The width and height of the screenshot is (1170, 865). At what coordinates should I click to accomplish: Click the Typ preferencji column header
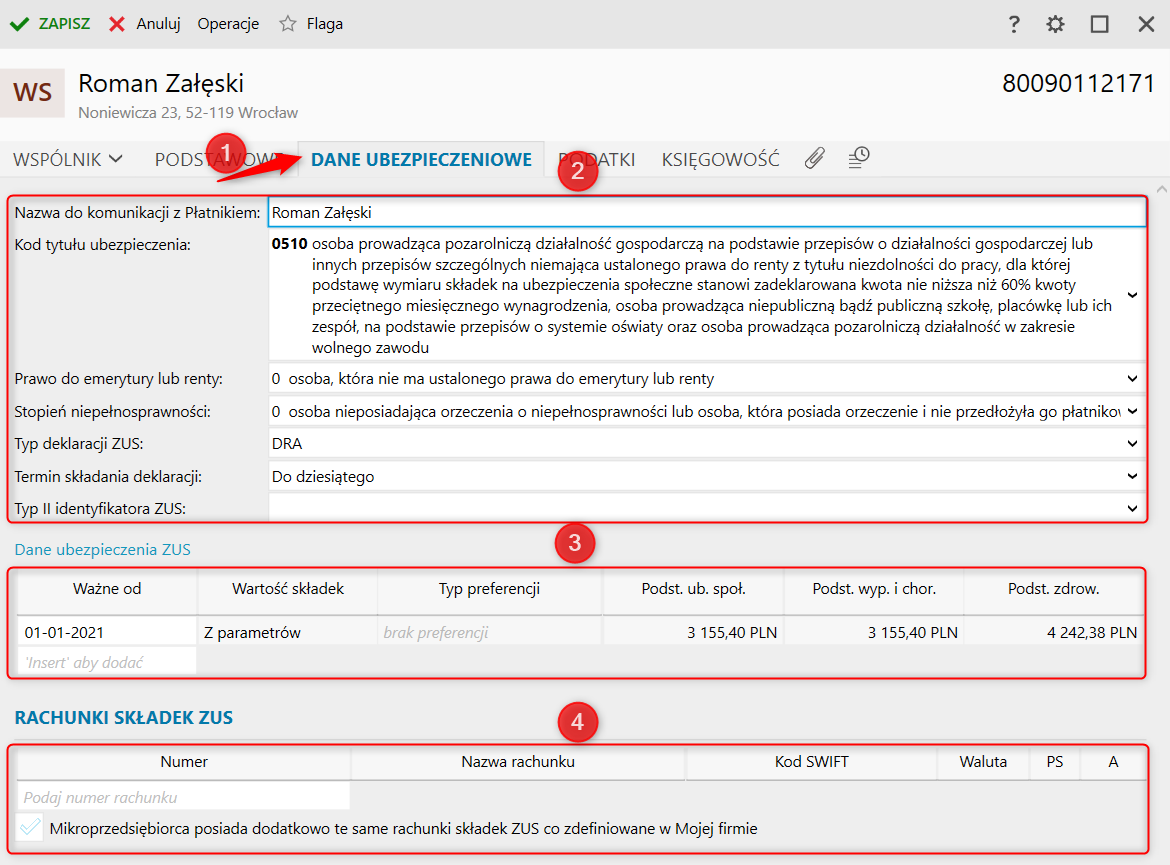[x=489, y=589]
